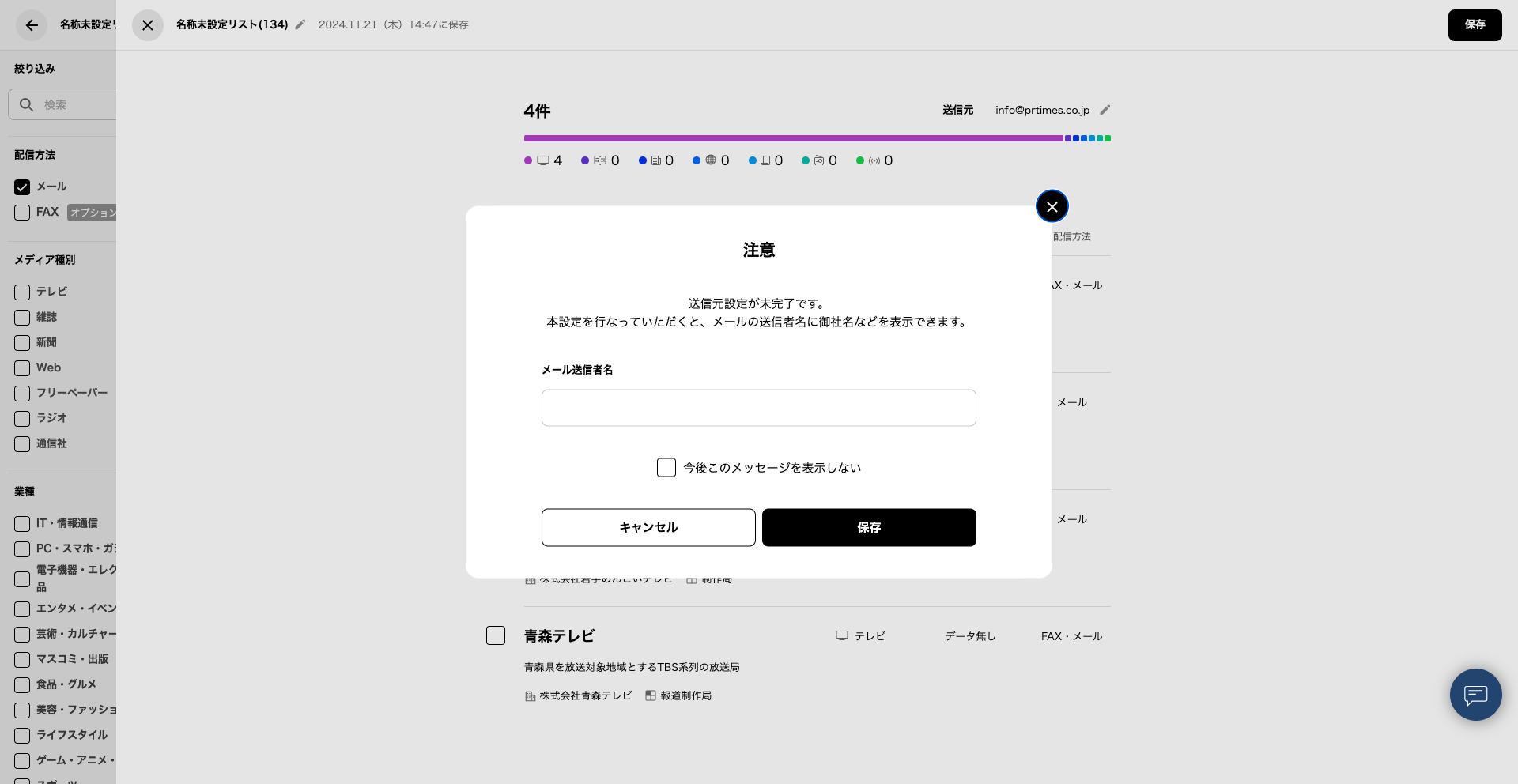Select TV count icon in legend
Viewport: 1518px width, 784px height.
click(x=543, y=160)
